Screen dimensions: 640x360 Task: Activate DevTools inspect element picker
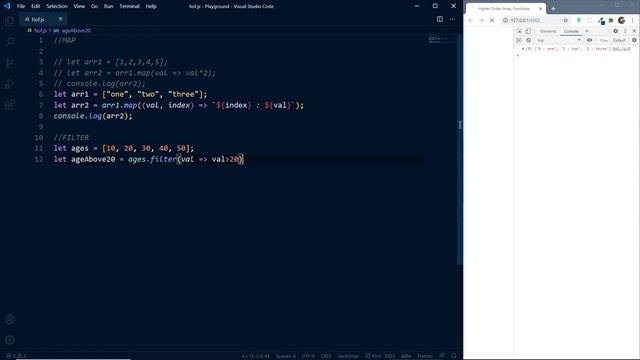[x=519, y=31]
